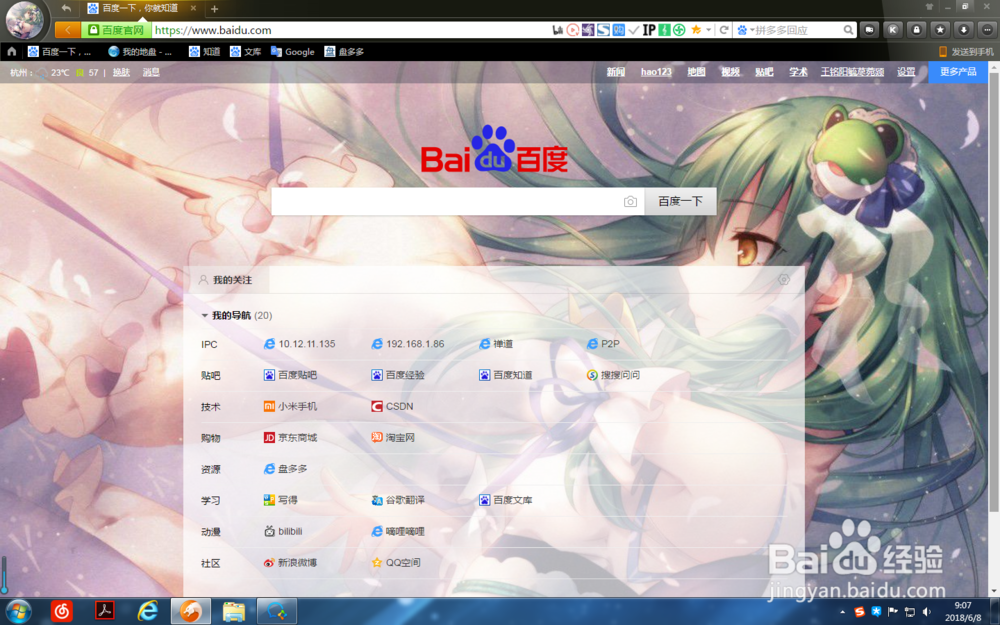Open the 百度经验 navigation link
Image resolution: width=1000 pixels, height=625 pixels.
398,375
